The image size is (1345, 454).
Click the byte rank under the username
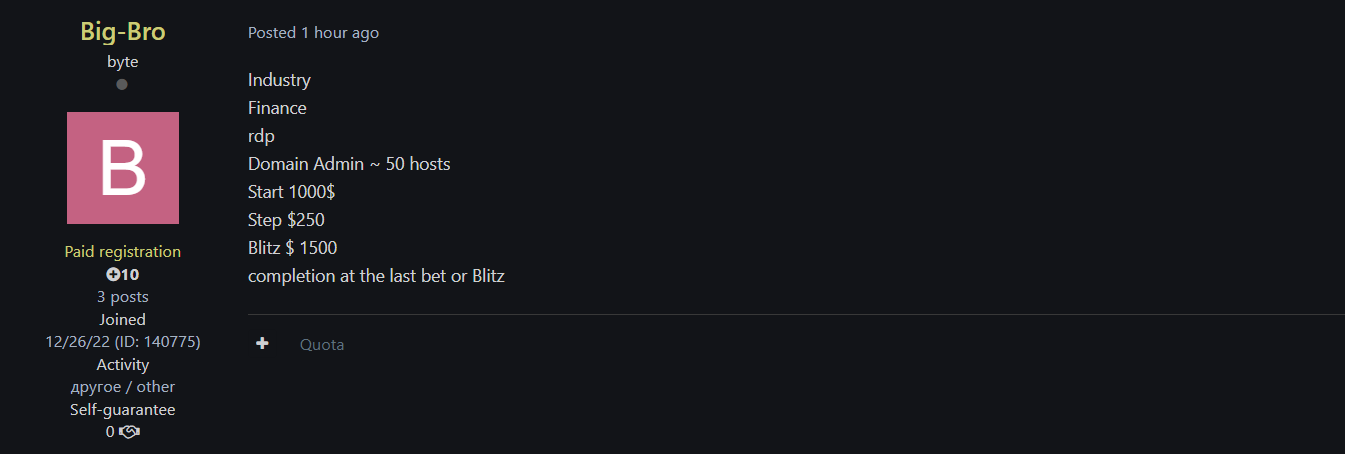[123, 61]
